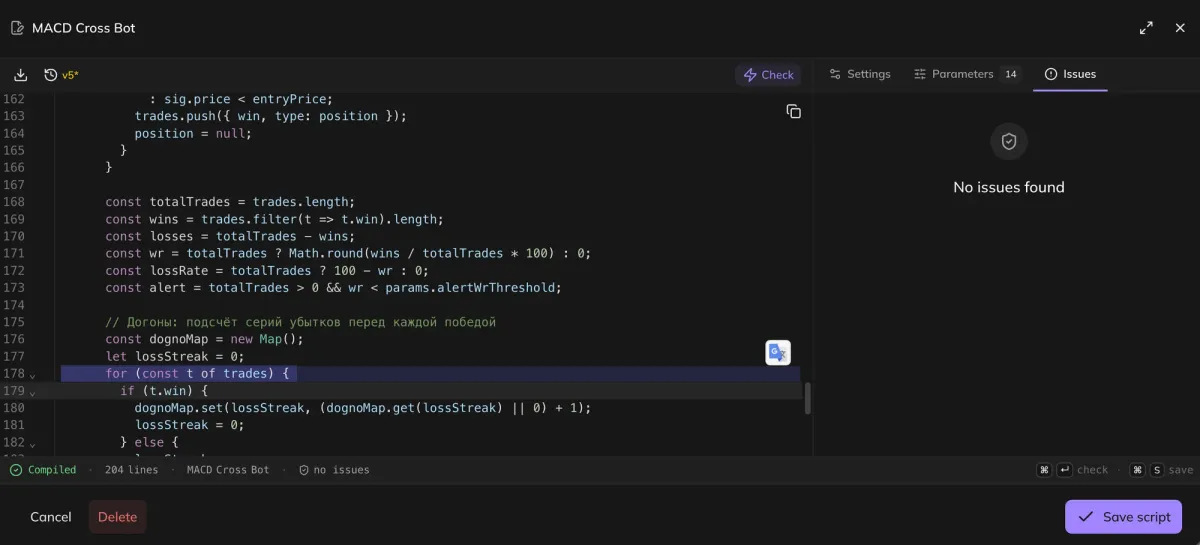Collapse the fold arrow at line 178
The width and height of the screenshot is (1200, 545).
pos(33,375)
